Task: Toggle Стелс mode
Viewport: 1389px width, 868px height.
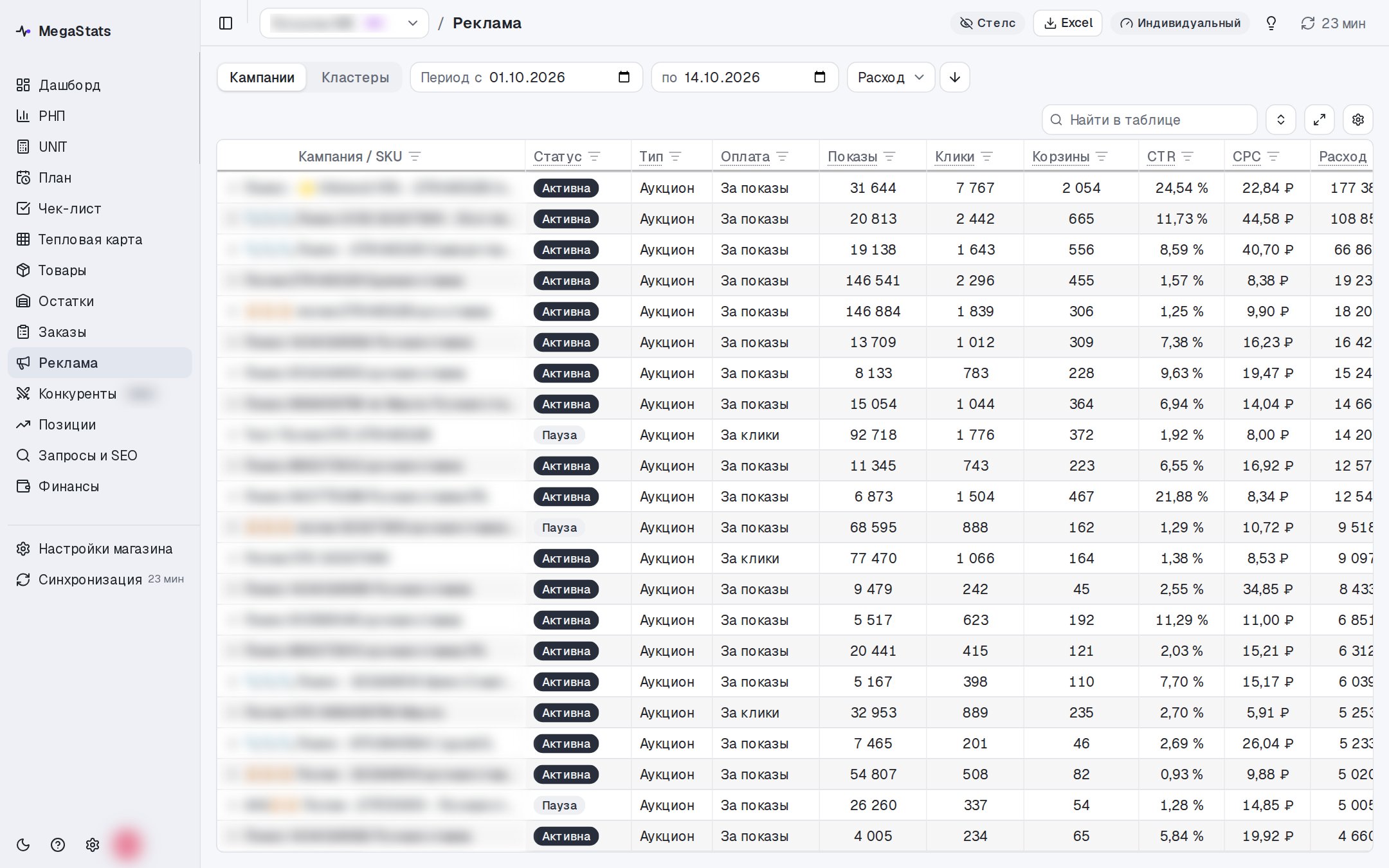Action: [987, 23]
